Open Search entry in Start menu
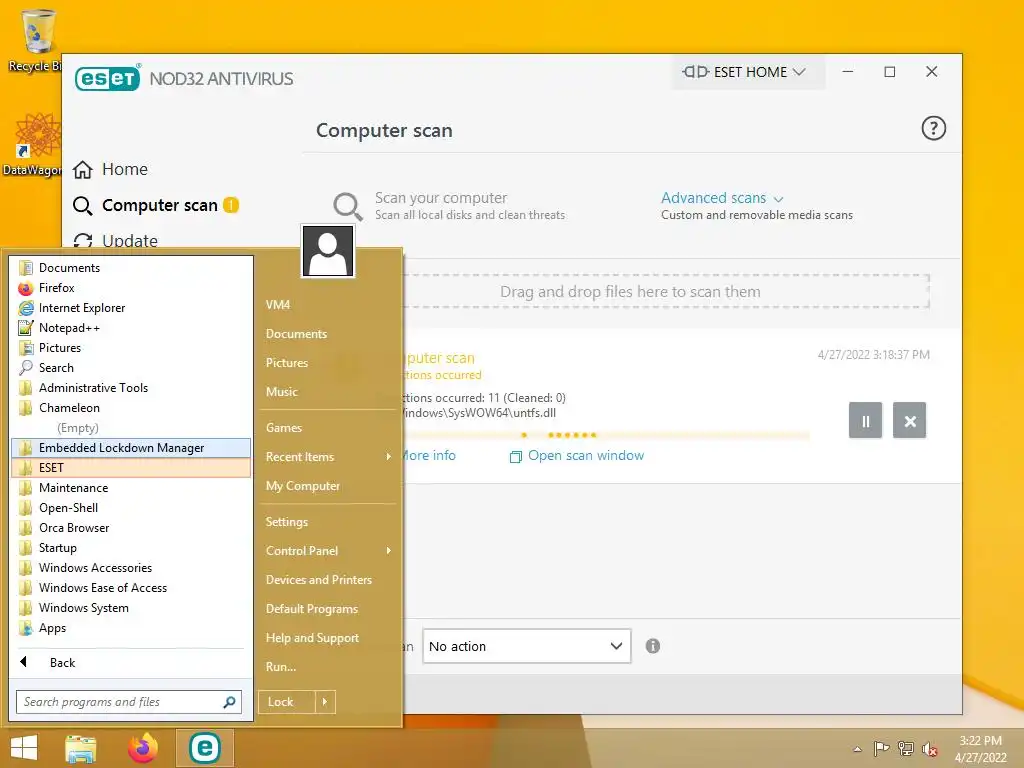Viewport: 1024px width, 768px height. (131, 368)
